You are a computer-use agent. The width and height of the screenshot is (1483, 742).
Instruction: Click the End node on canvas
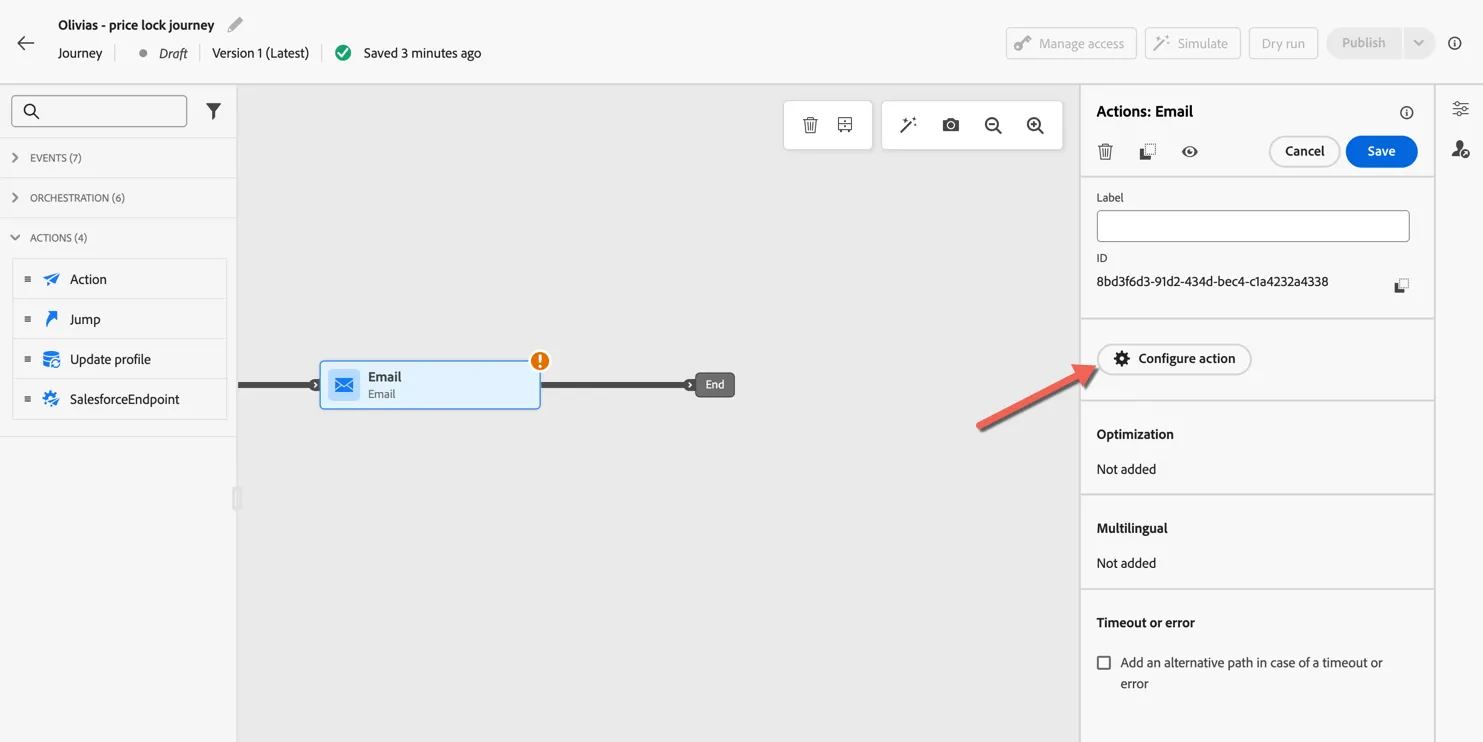[715, 385]
